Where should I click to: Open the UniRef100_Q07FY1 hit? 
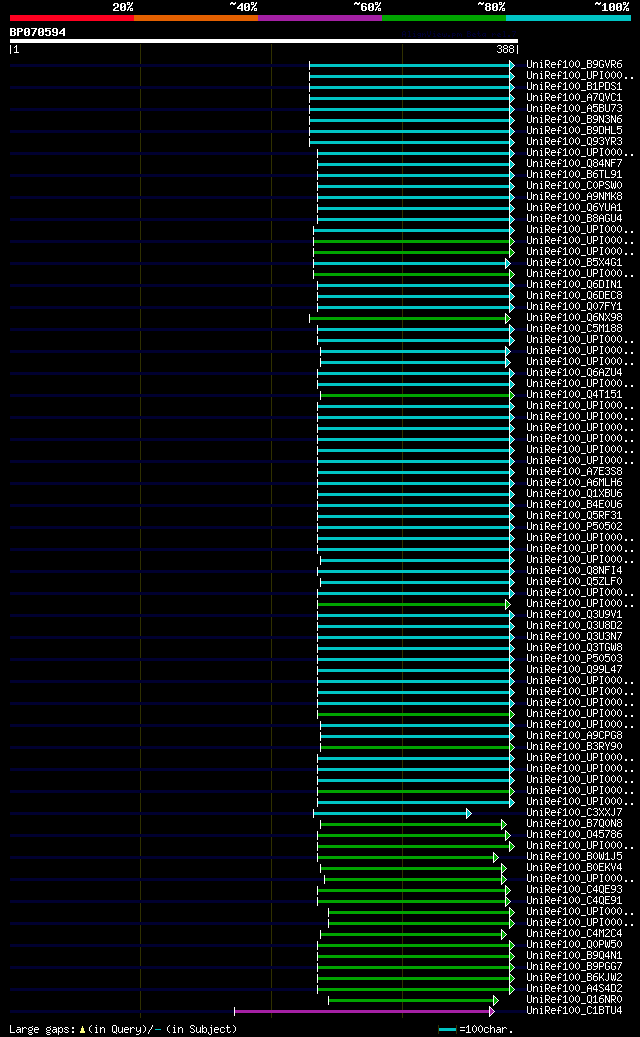pos(574,307)
